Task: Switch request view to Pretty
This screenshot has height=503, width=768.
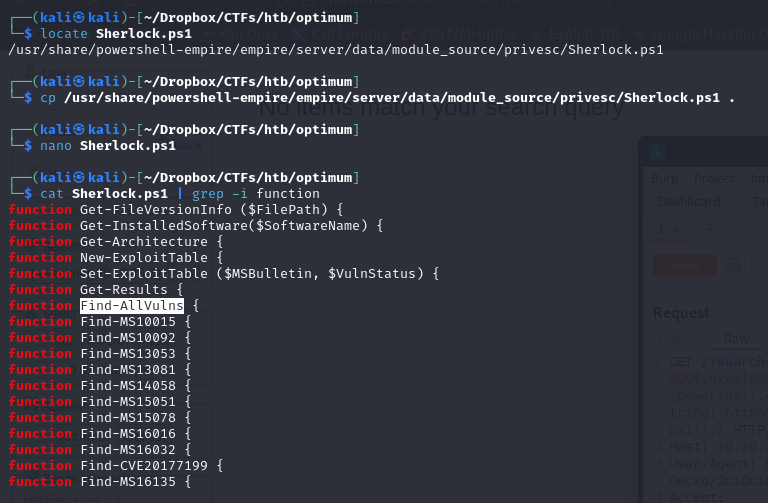Action: coord(676,339)
